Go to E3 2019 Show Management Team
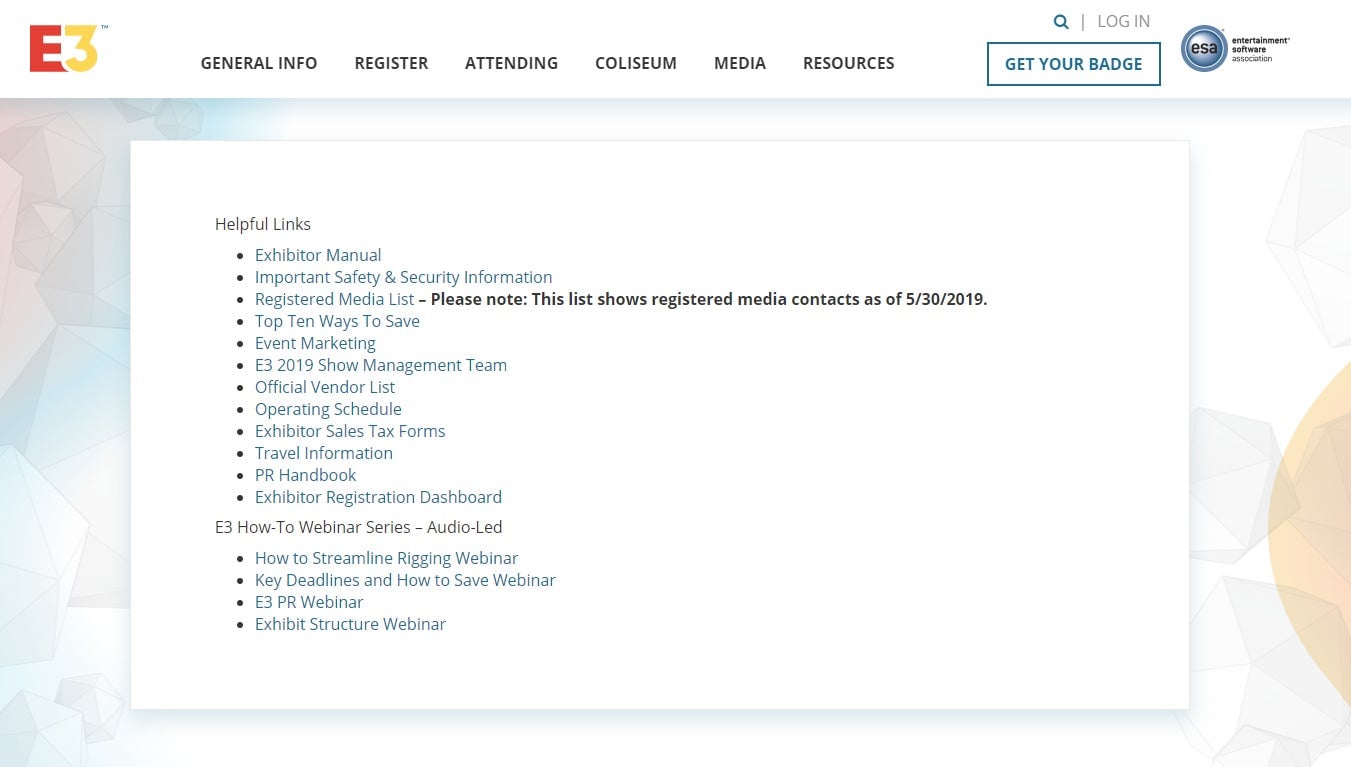 [380, 365]
